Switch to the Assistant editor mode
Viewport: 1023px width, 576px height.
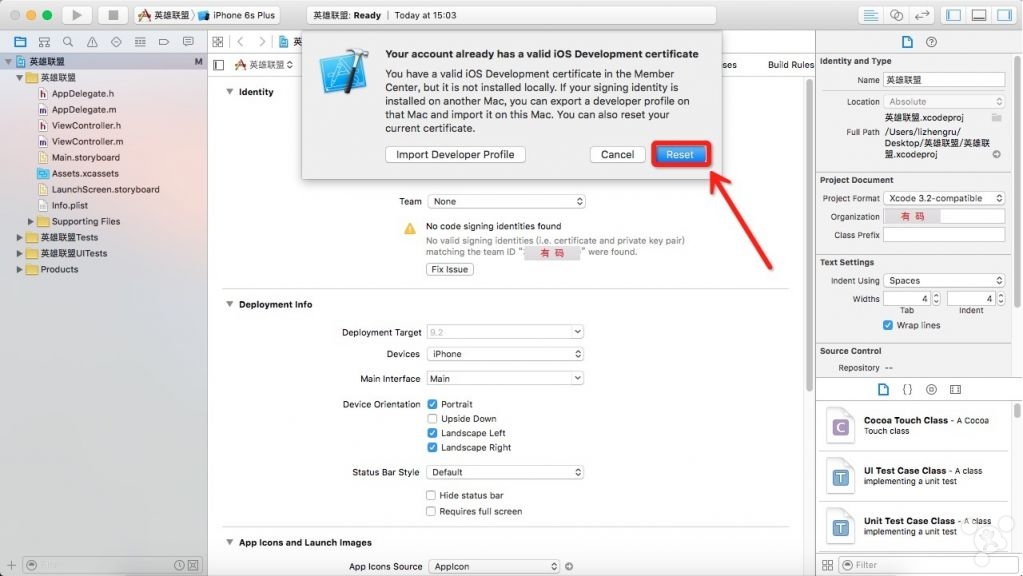[x=896, y=15]
